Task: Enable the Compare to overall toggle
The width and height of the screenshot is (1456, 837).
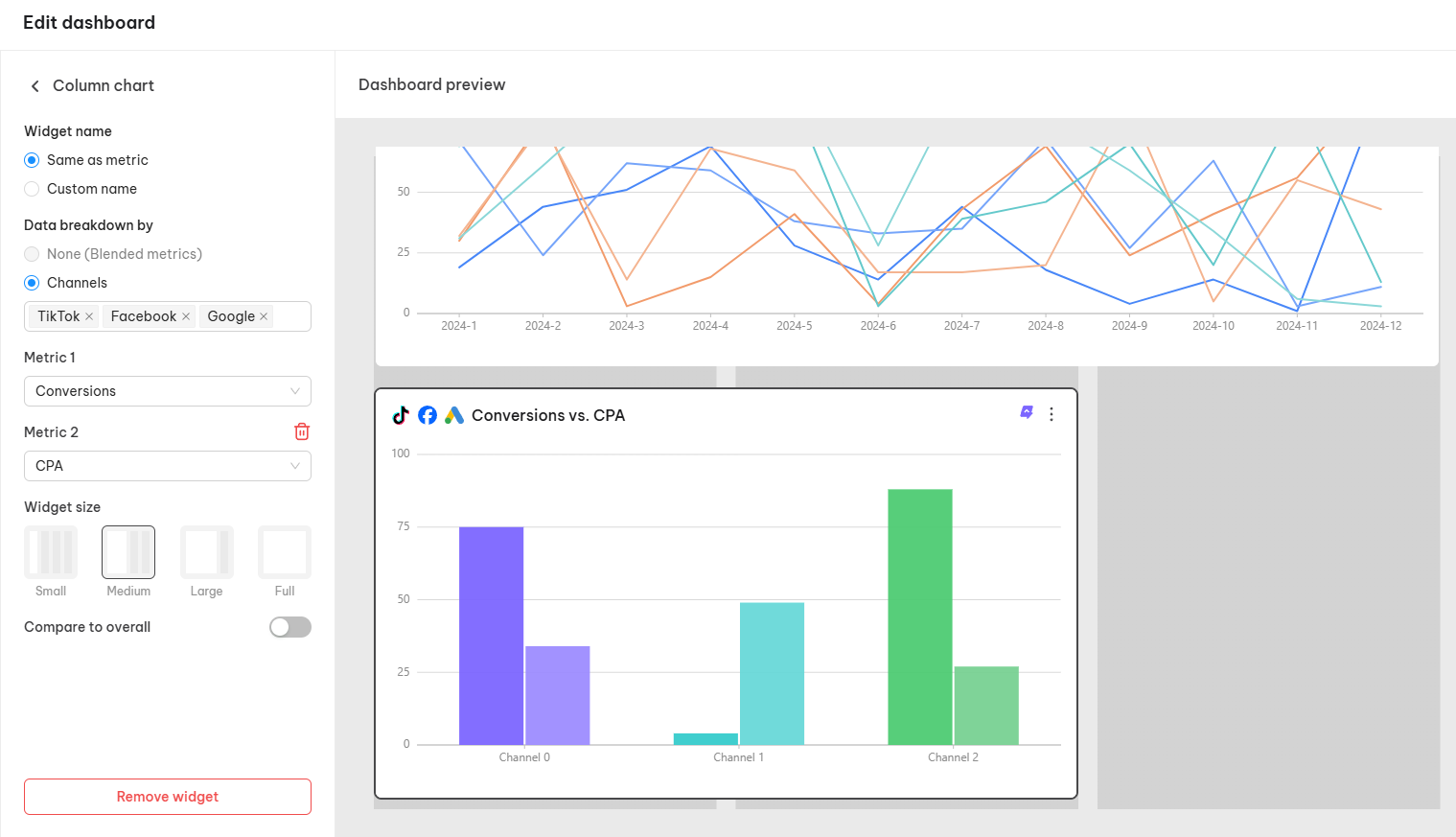Action: click(290, 627)
